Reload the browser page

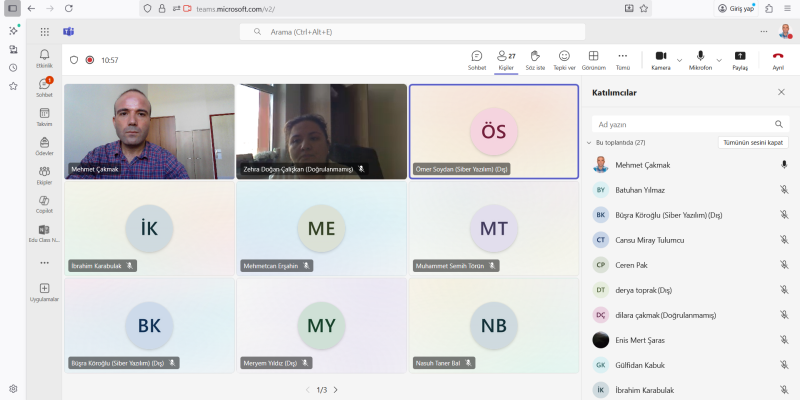[69, 8]
